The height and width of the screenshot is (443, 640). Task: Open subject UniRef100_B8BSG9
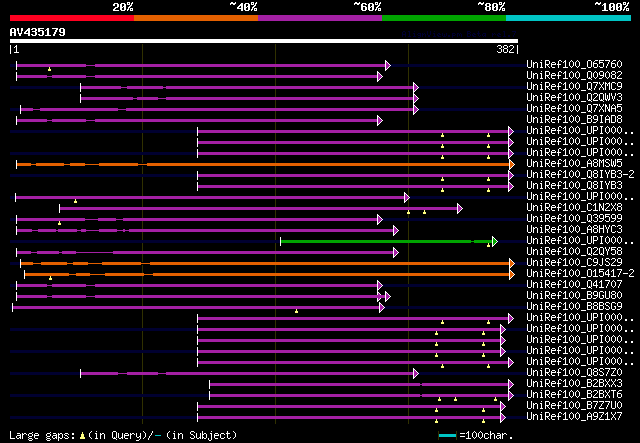point(574,307)
